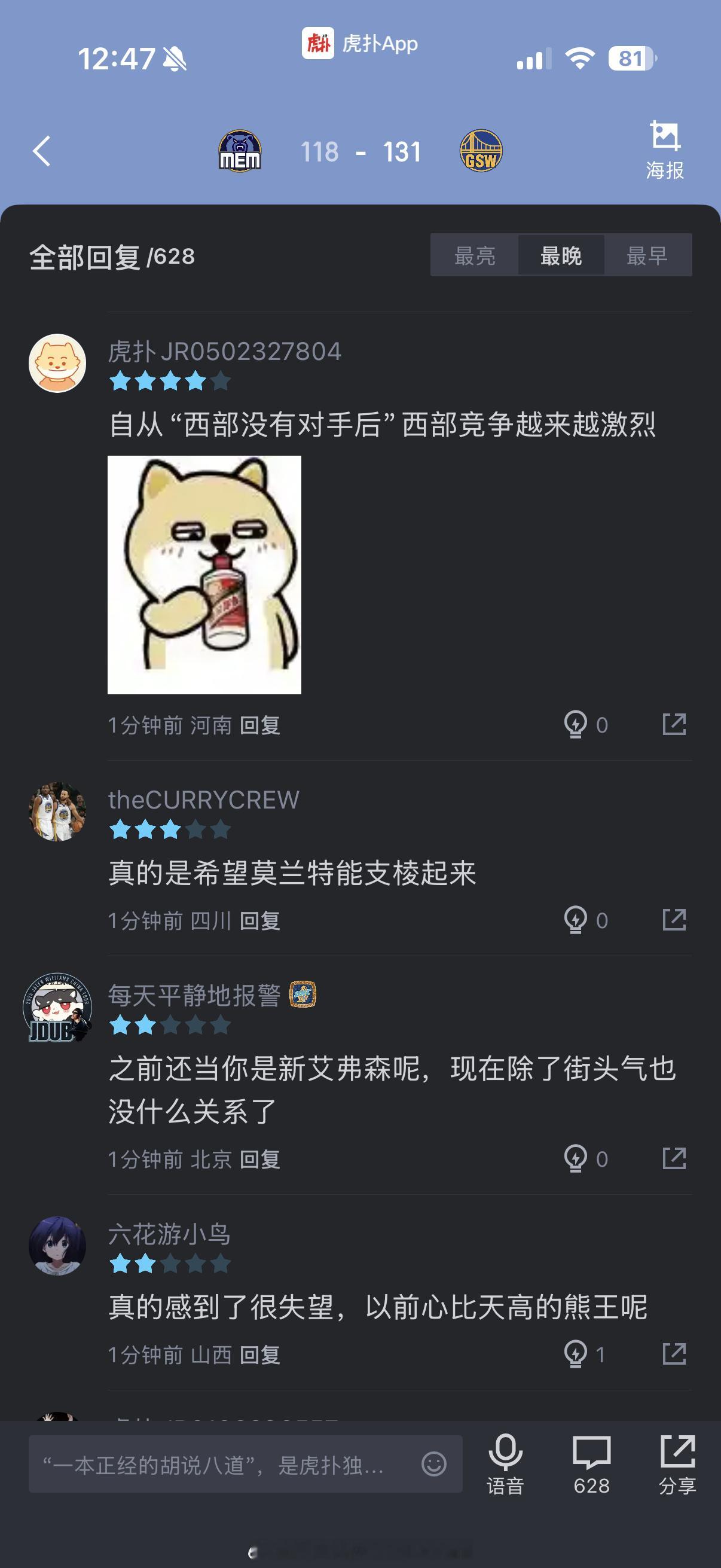
Task: Switch to the 最亮 sort tab
Action: [475, 255]
